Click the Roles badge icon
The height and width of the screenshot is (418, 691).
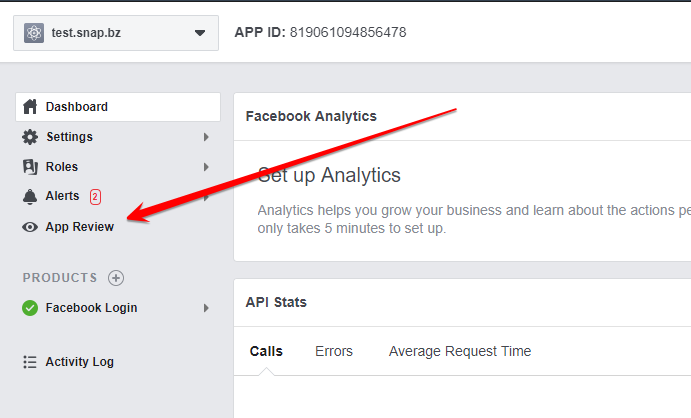30,167
